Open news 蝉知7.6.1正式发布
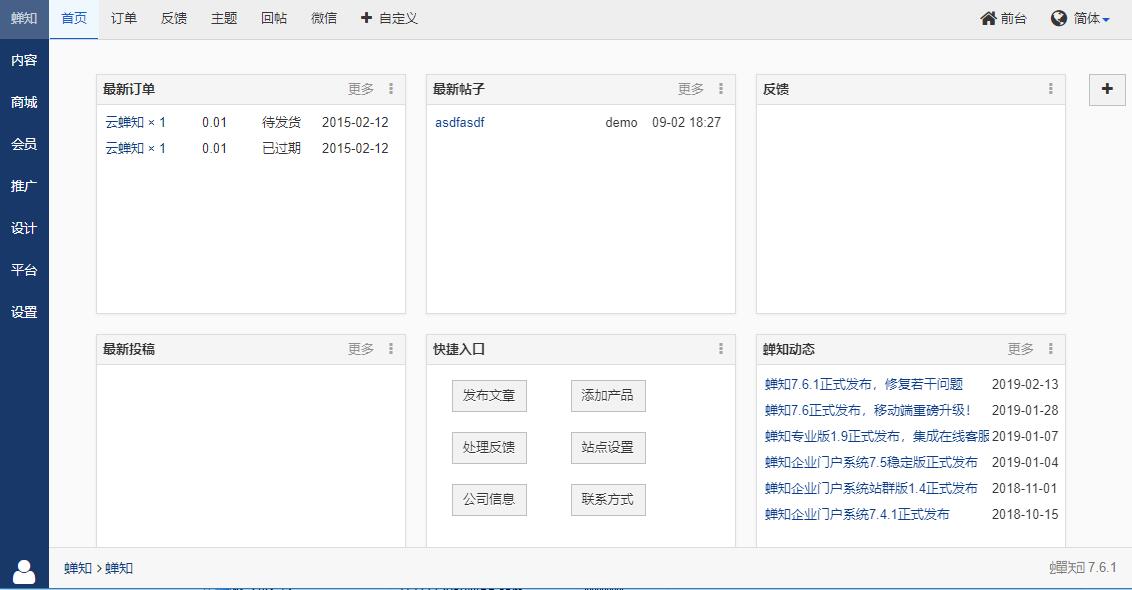The image size is (1132, 590). 864,384
